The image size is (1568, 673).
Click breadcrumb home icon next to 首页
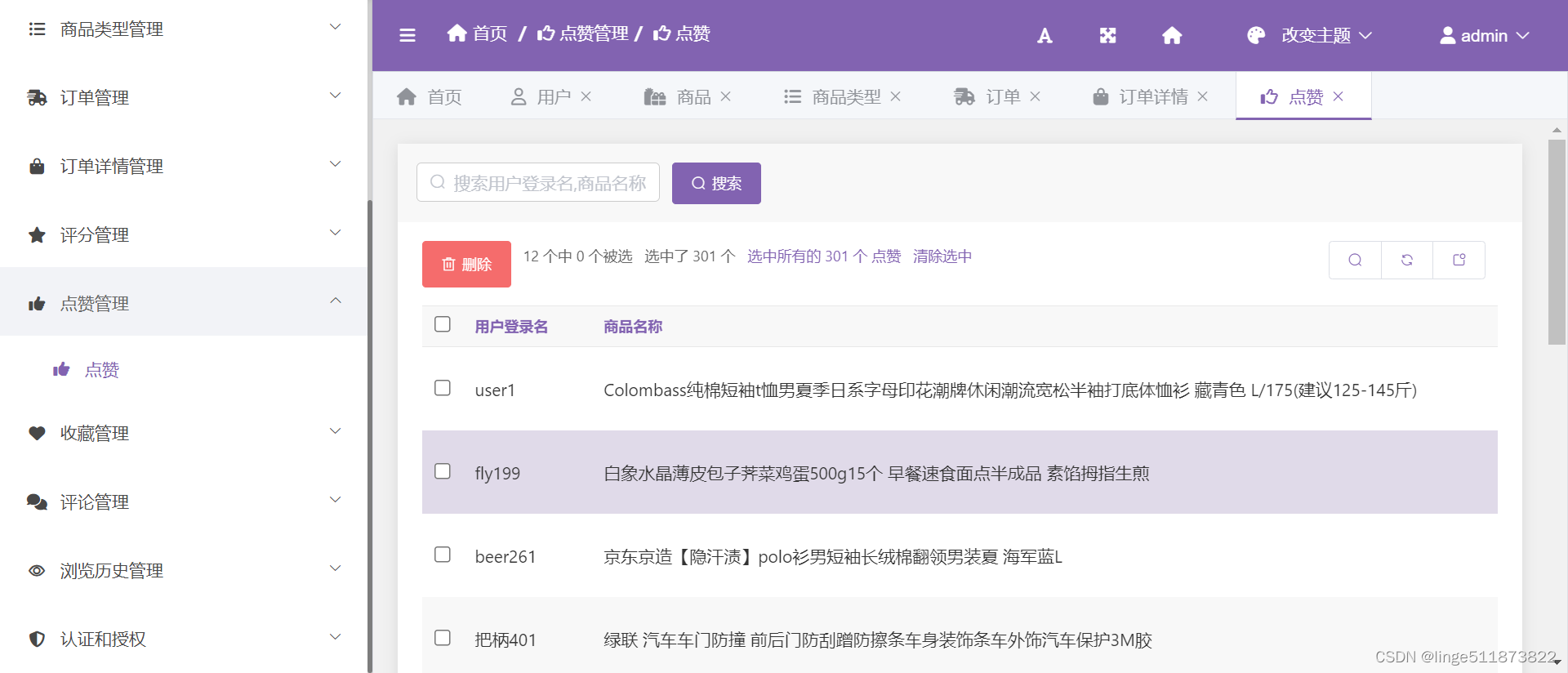(x=457, y=33)
